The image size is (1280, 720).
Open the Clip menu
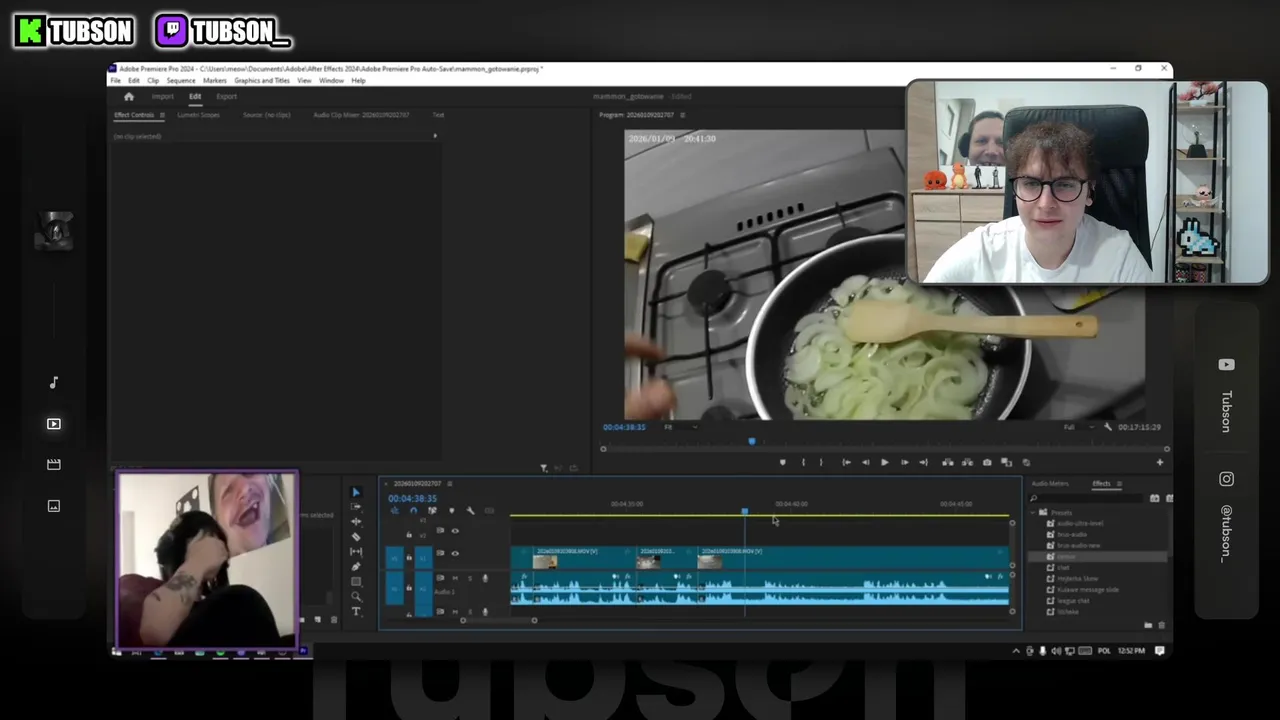(153, 80)
